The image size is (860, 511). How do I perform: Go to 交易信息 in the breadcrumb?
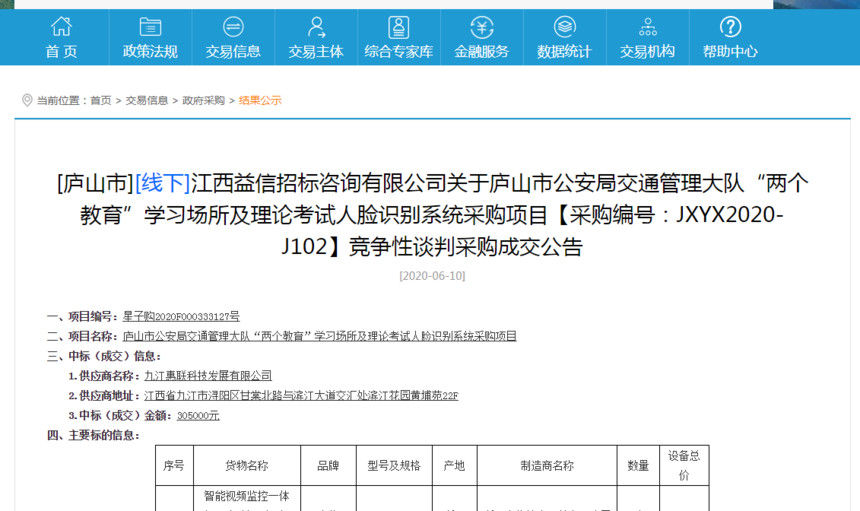tap(146, 100)
